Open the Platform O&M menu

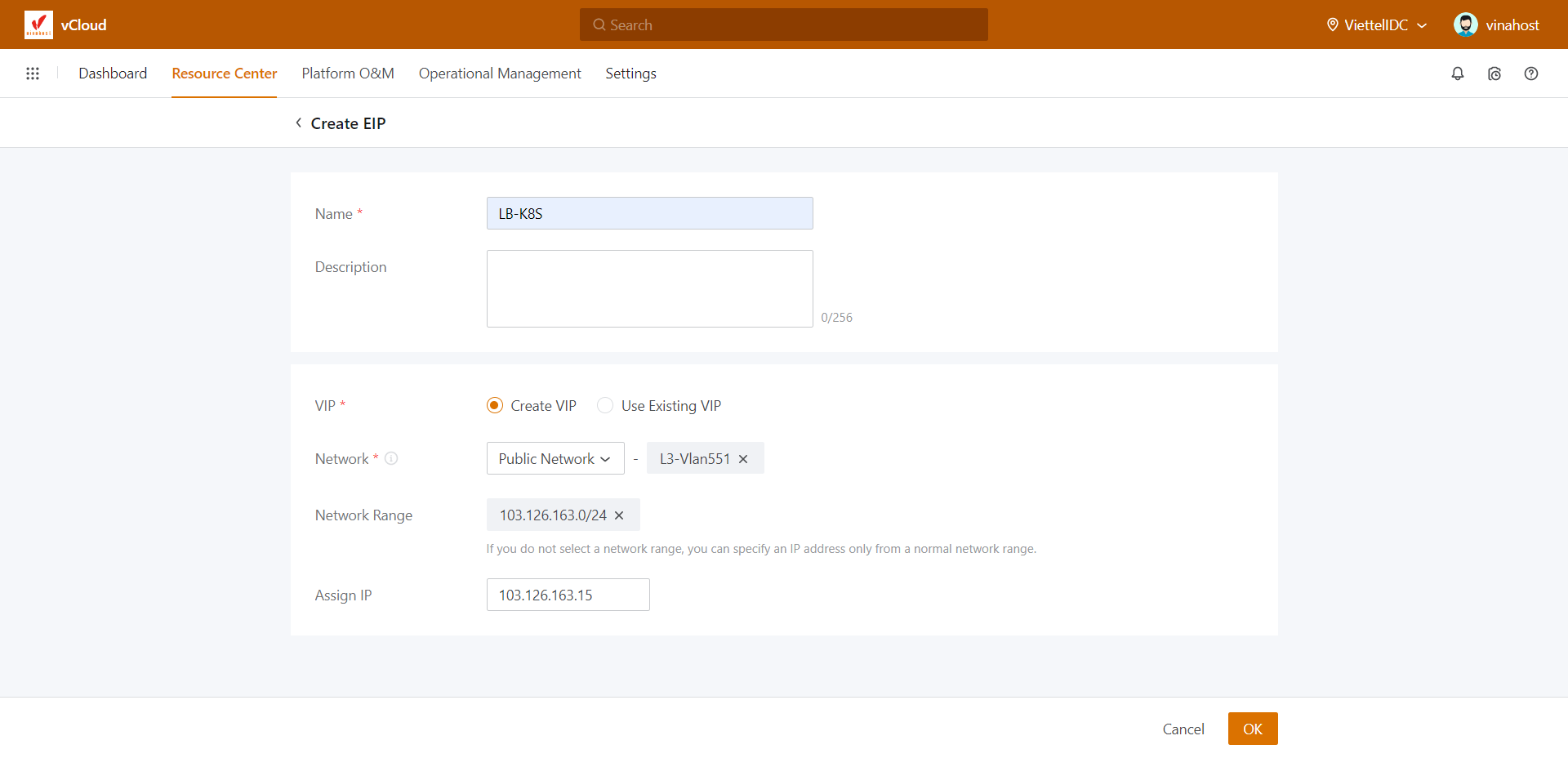pyautogui.click(x=348, y=74)
